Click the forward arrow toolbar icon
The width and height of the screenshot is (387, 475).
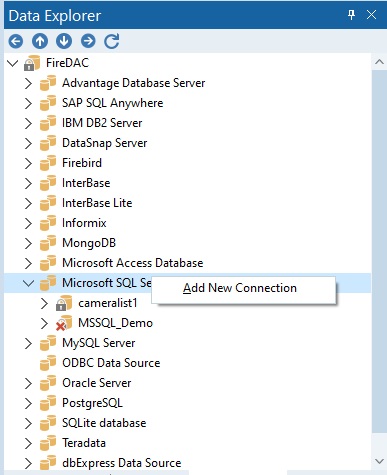[x=88, y=41]
